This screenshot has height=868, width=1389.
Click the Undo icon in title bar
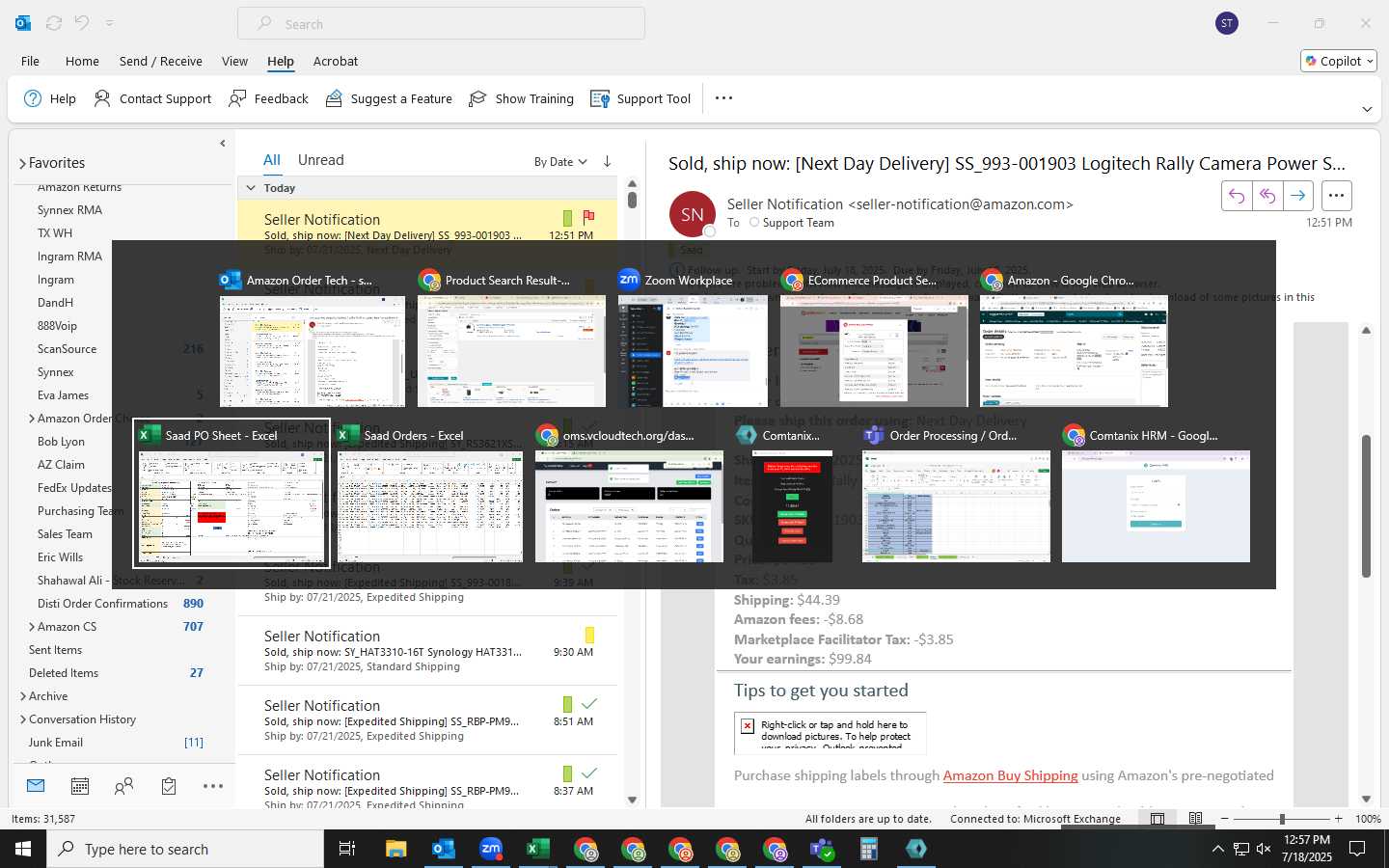click(82, 23)
